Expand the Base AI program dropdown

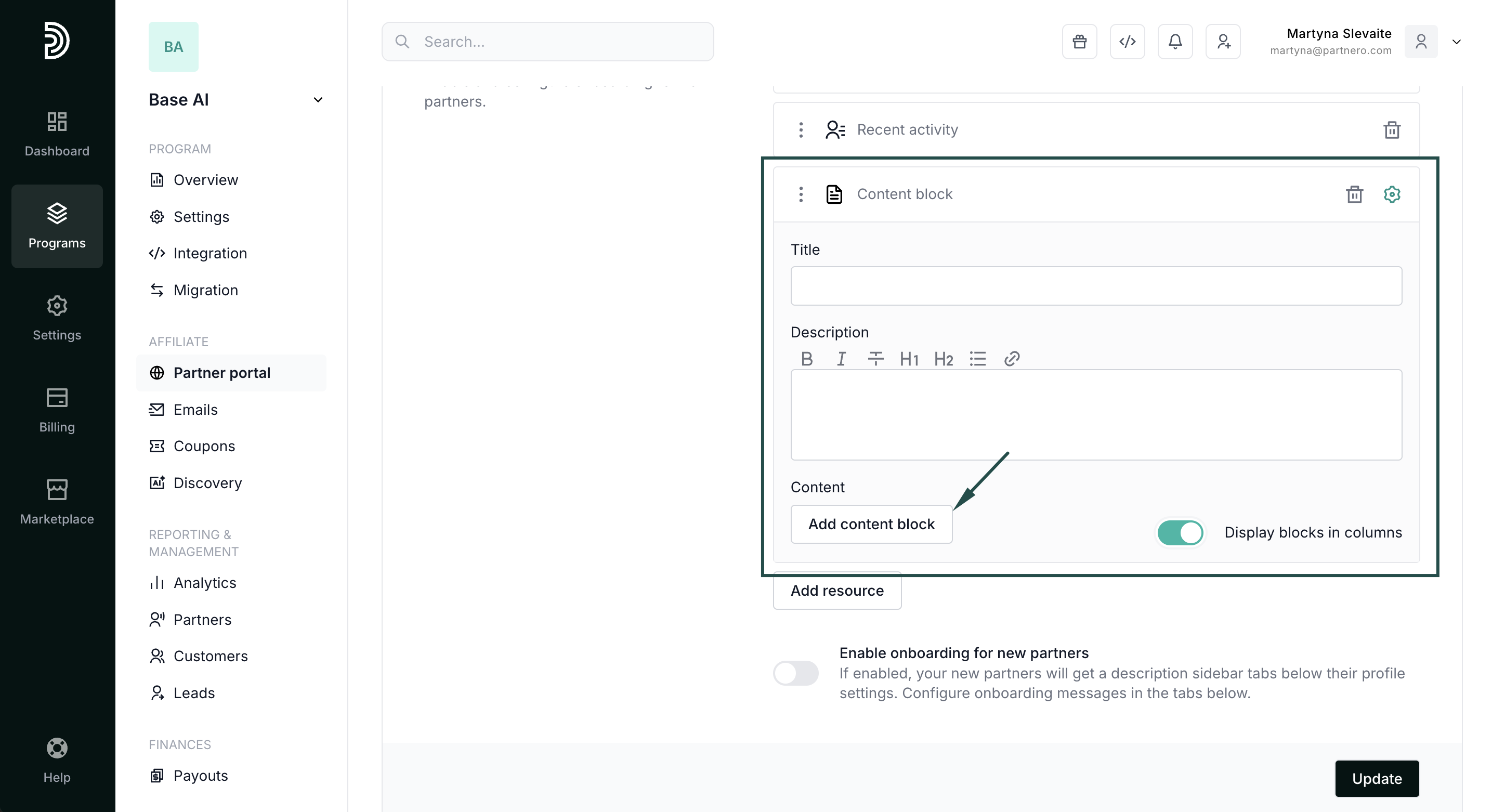click(x=318, y=100)
